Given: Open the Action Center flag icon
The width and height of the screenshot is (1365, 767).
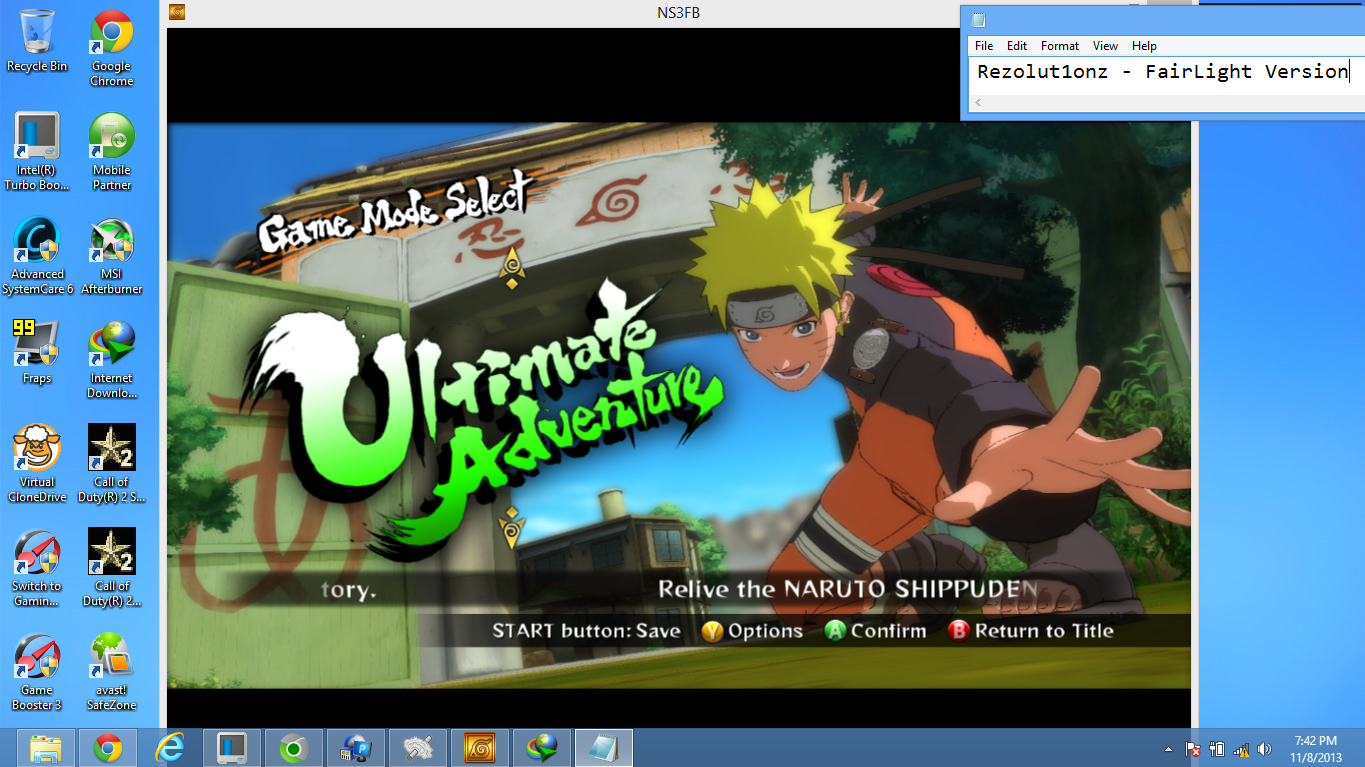Looking at the screenshot, I should click(1192, 749).
